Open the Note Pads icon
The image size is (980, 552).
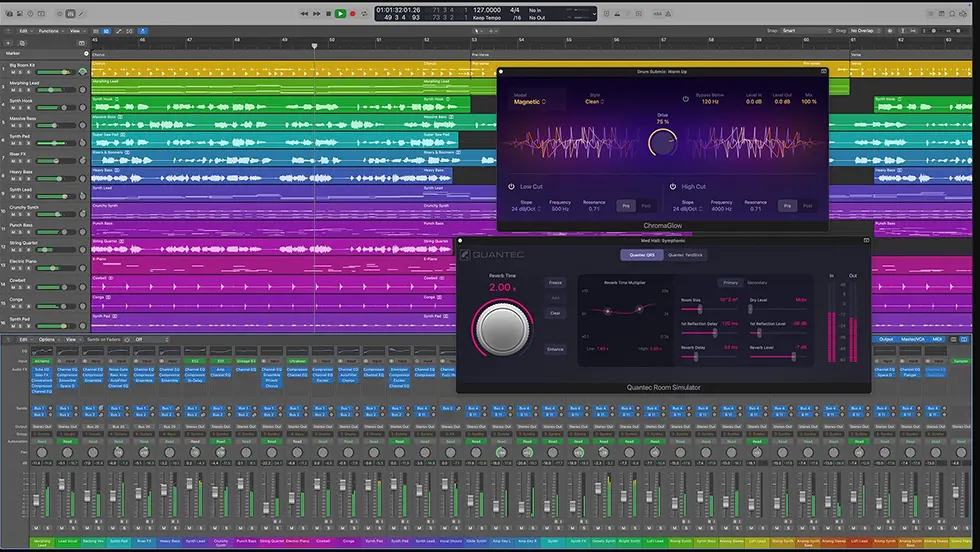tap(941, 14)
